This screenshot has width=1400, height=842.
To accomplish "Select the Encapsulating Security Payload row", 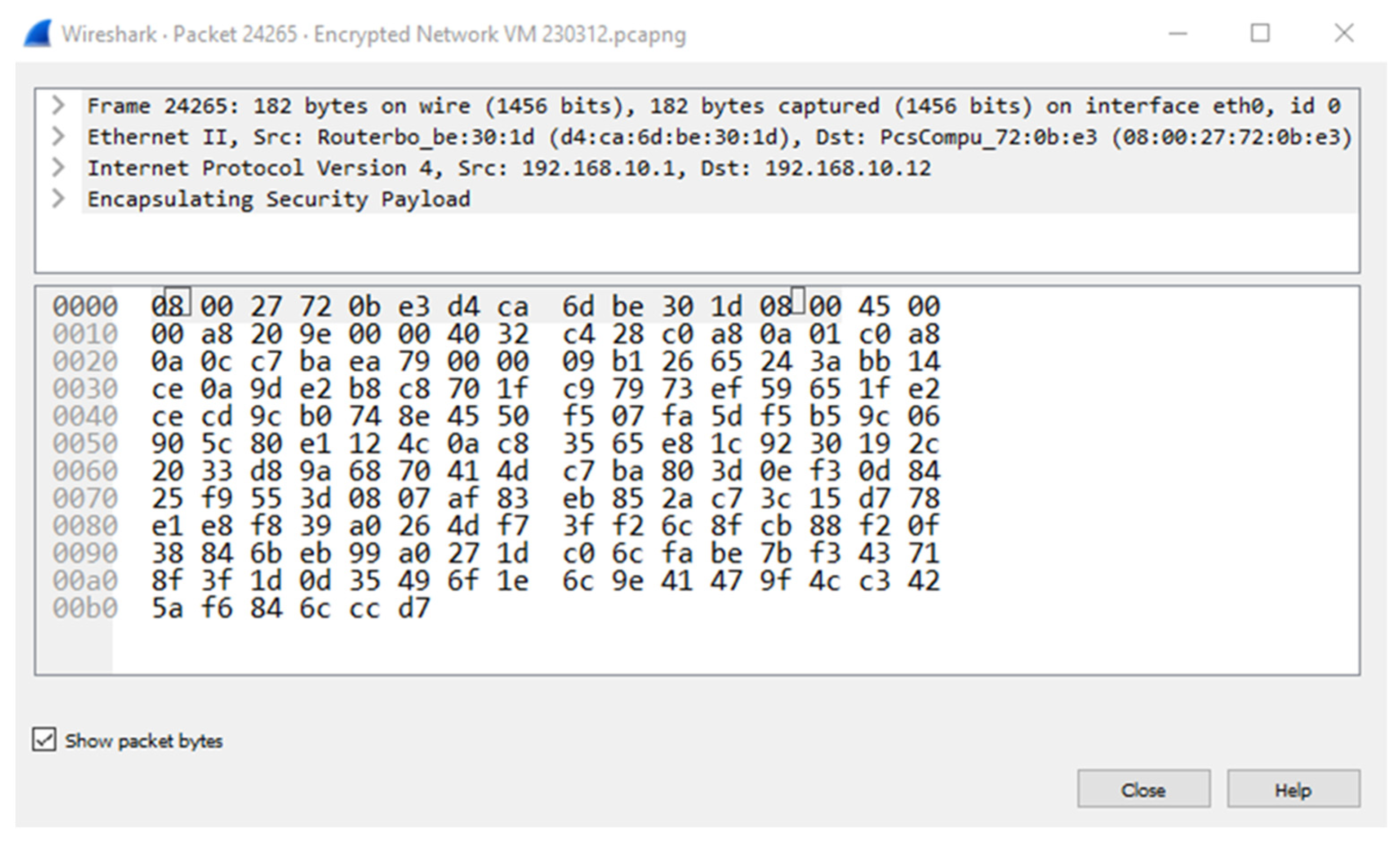I will click(279, 200).
